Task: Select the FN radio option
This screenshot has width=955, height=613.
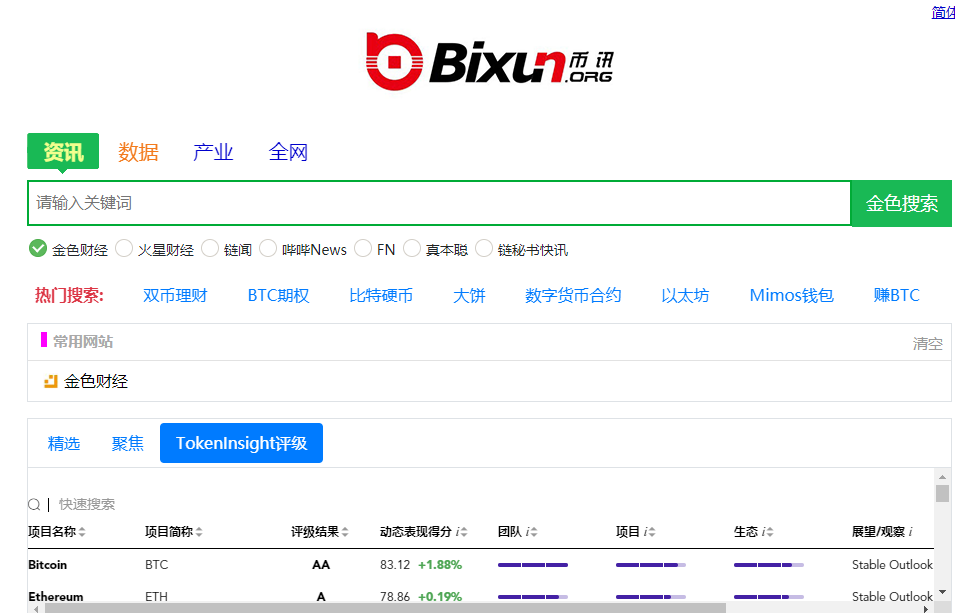Action: [x=363, y=249]
